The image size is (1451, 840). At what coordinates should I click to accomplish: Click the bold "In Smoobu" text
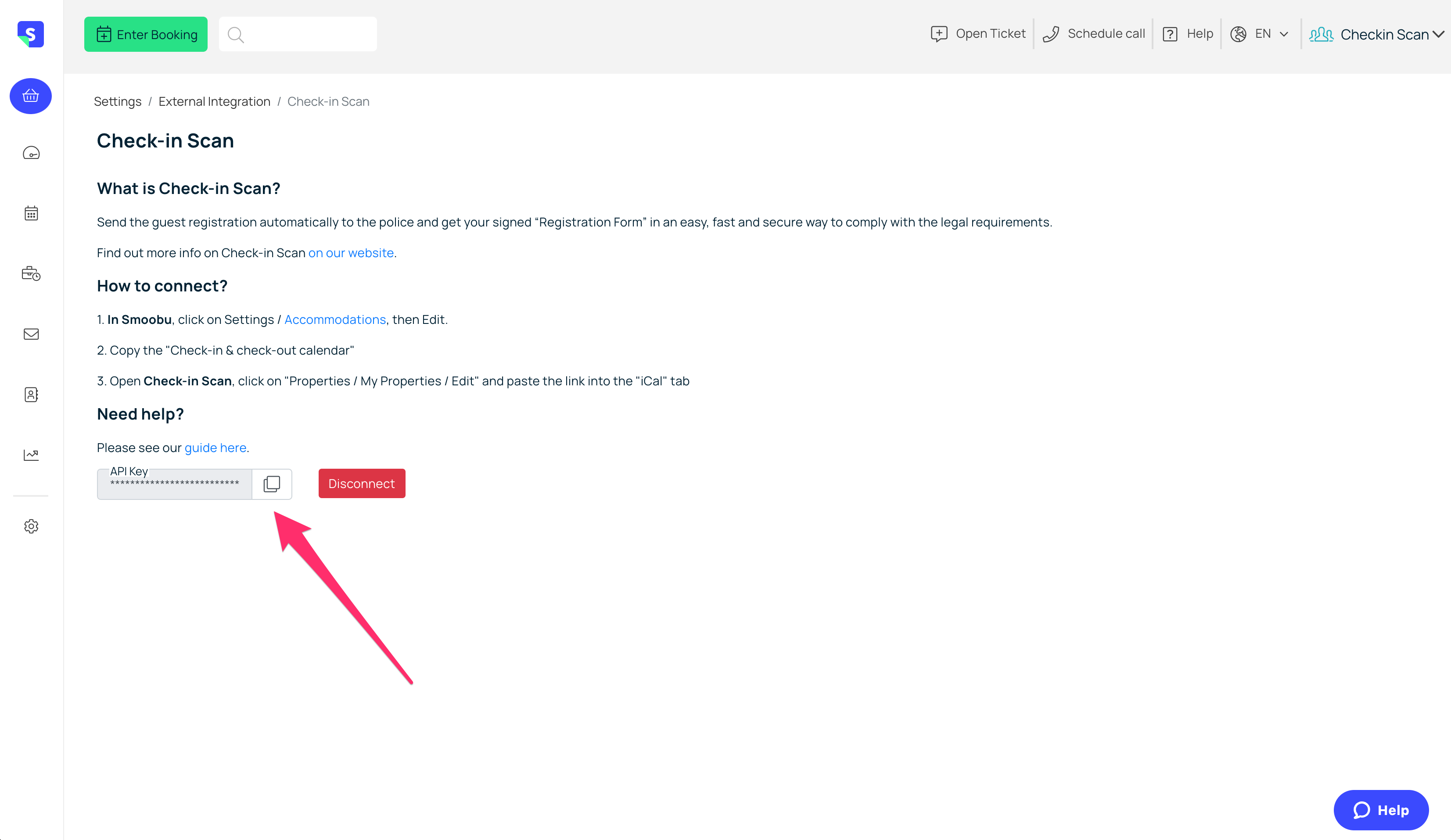(139, 319)
